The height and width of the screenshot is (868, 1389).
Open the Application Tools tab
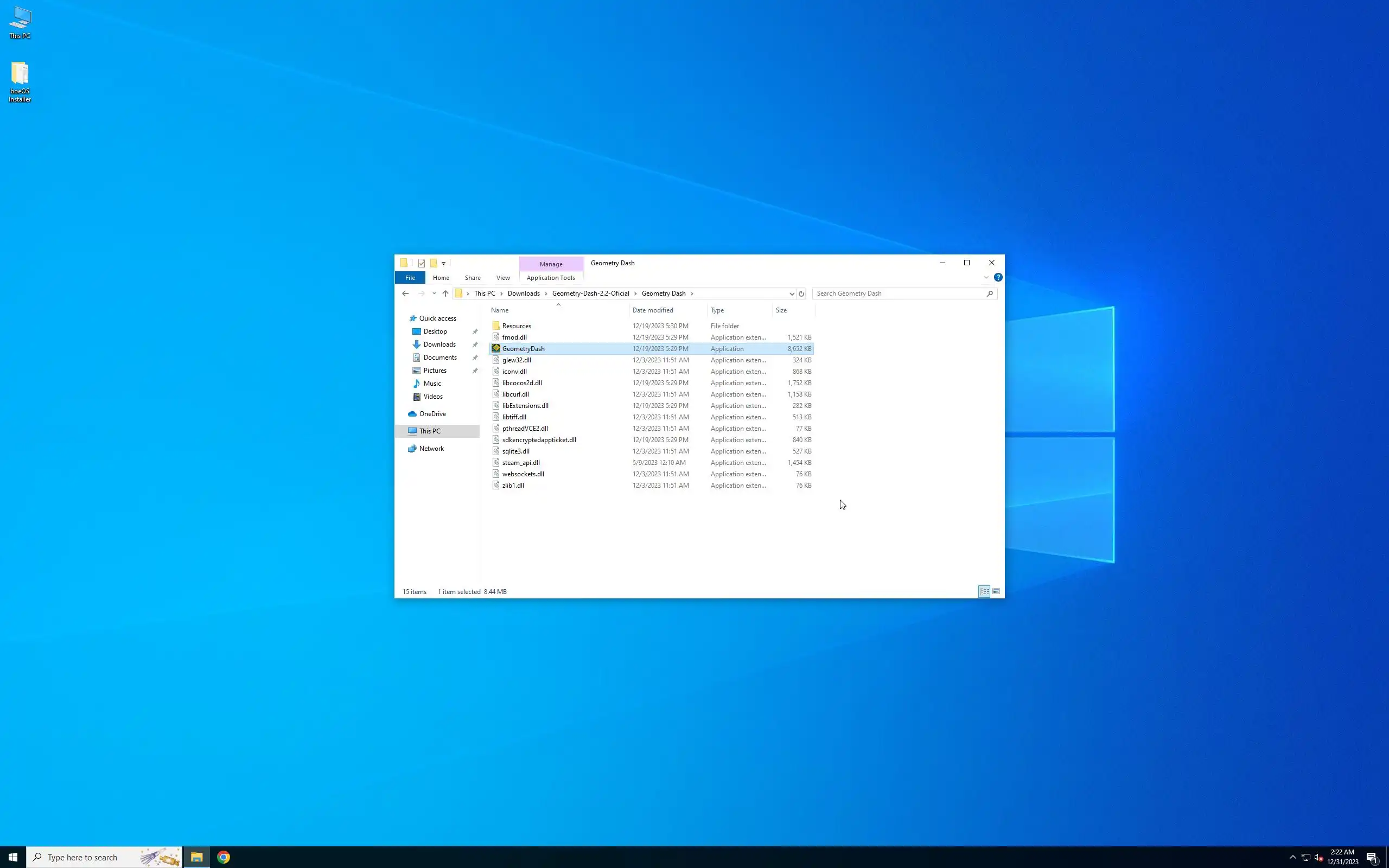(x=550, y=278)
